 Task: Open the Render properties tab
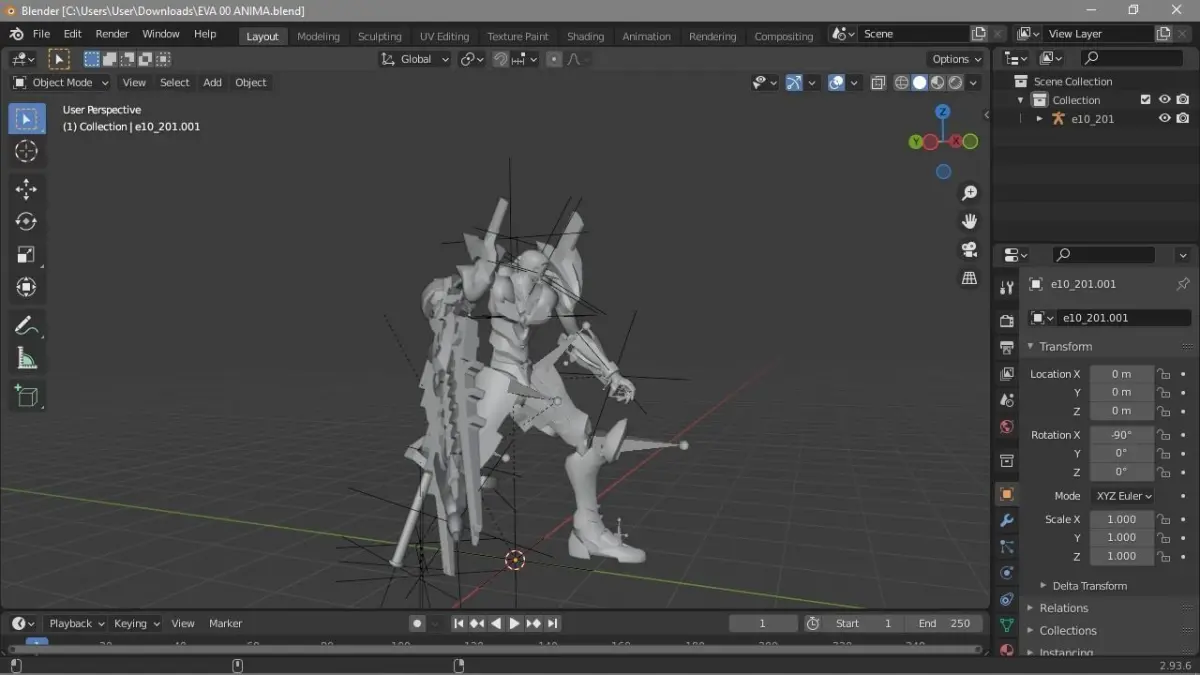coord(1007,321)
